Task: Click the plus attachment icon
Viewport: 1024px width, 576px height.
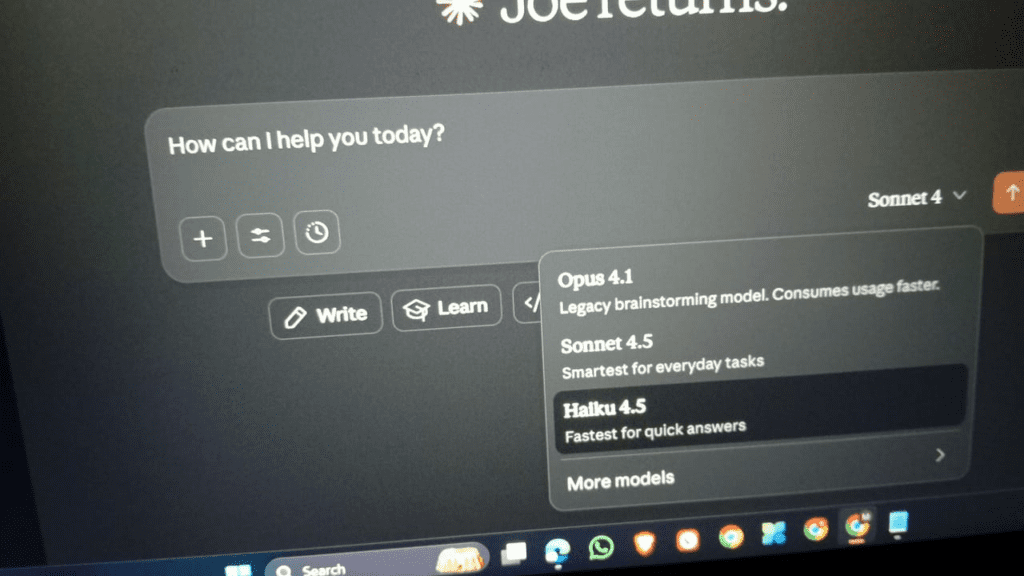Action: pos(203,239)
